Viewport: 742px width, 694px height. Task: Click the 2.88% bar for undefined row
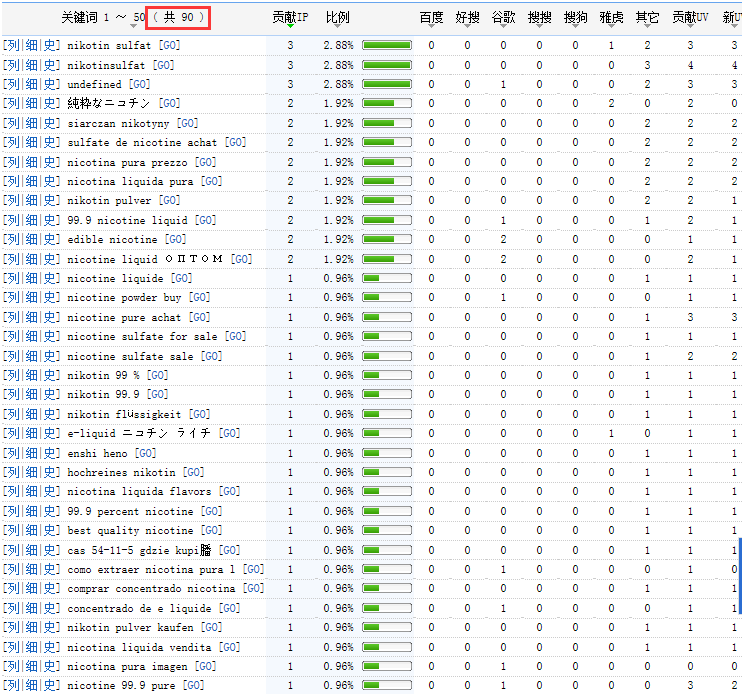click(386, 85)
